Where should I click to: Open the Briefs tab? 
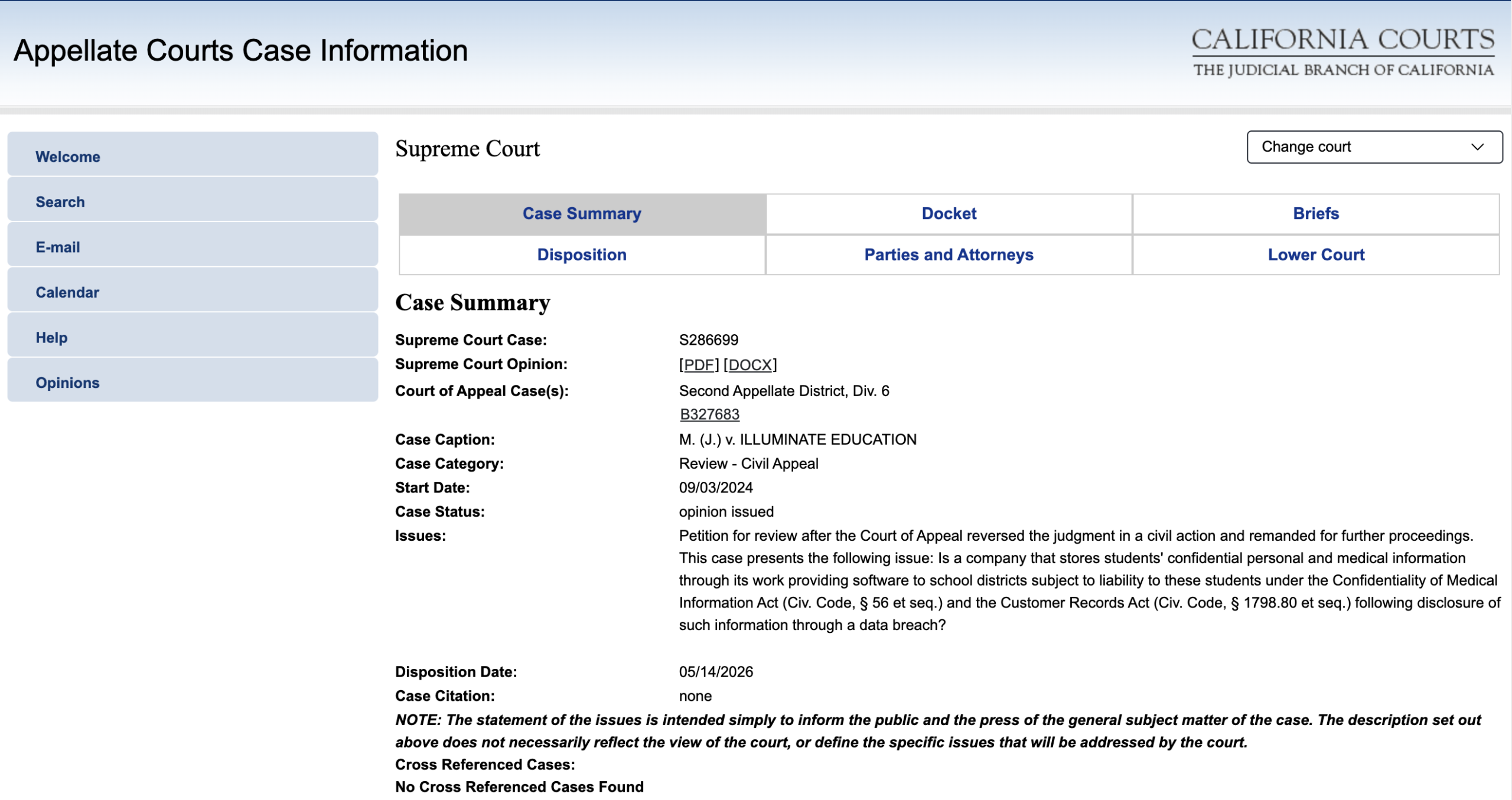point(1316,214)
